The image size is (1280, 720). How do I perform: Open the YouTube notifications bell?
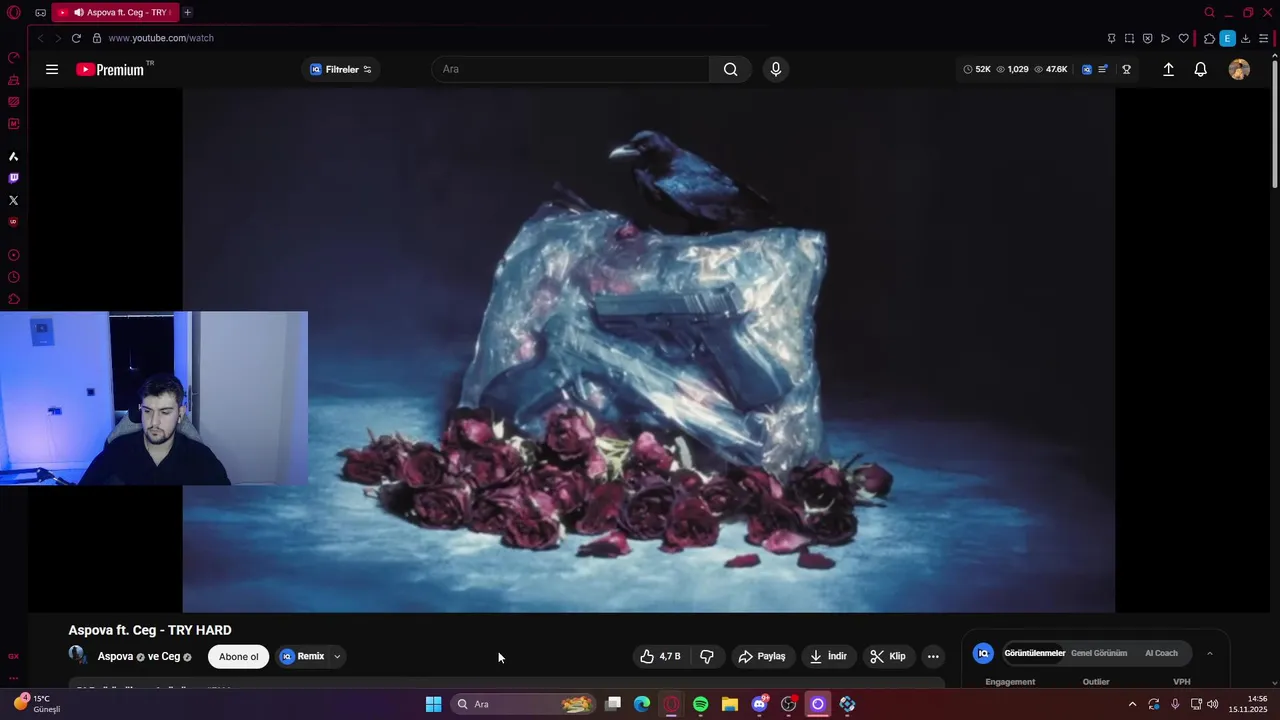pos(1201,69)
